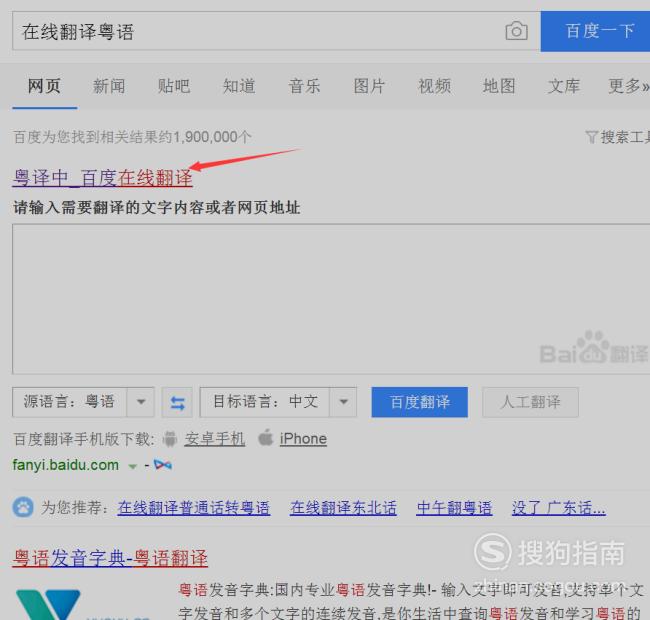The image size is (650, 620).
Task: Open the 粤译中_百度在线翻译 result link
Action: (102, 178)
